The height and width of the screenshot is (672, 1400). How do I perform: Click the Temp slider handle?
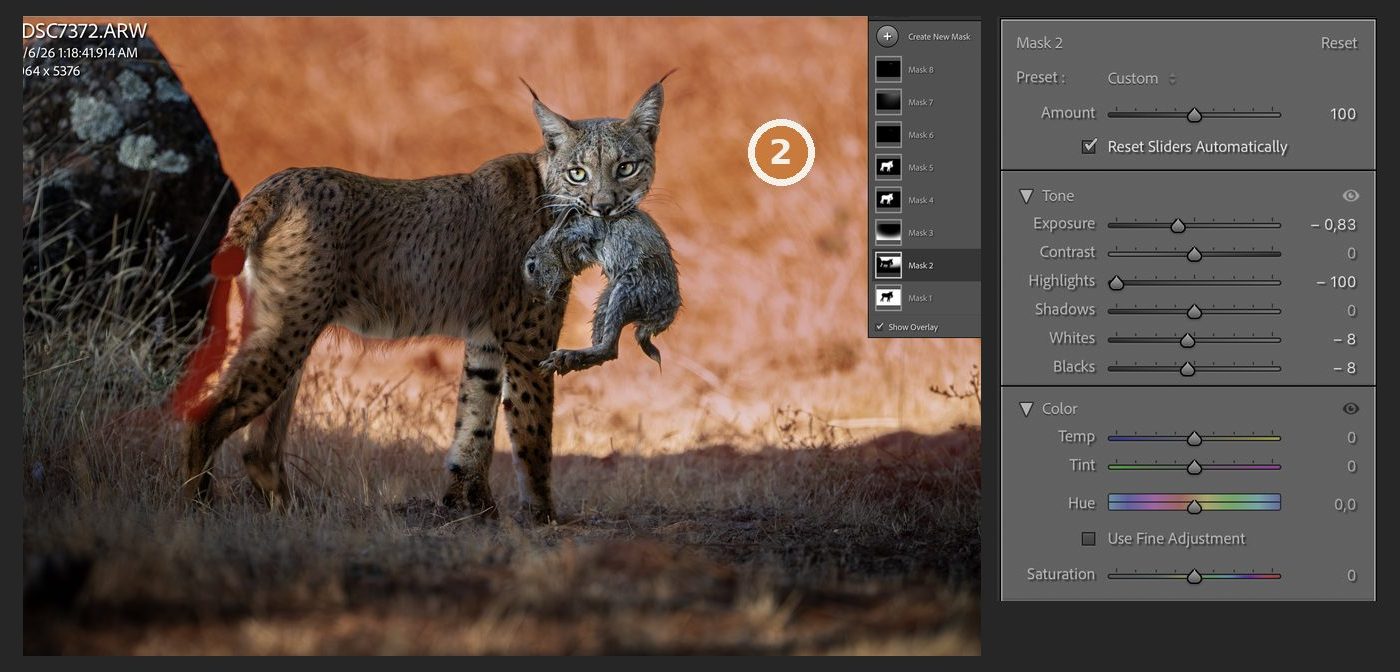pyautogui.click(x=1194, y=439)
